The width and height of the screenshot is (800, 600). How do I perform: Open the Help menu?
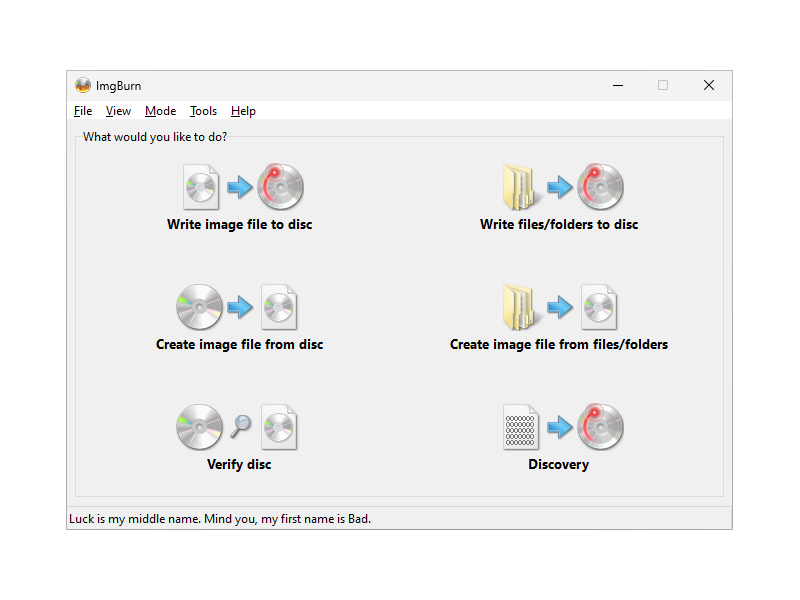243,111
